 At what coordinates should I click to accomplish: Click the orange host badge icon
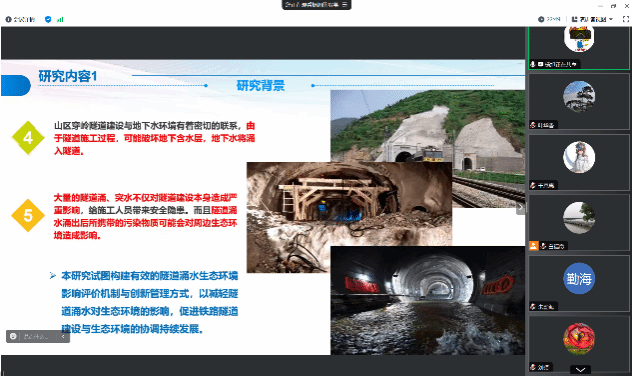pyautogui.click(x=534, y=245)
